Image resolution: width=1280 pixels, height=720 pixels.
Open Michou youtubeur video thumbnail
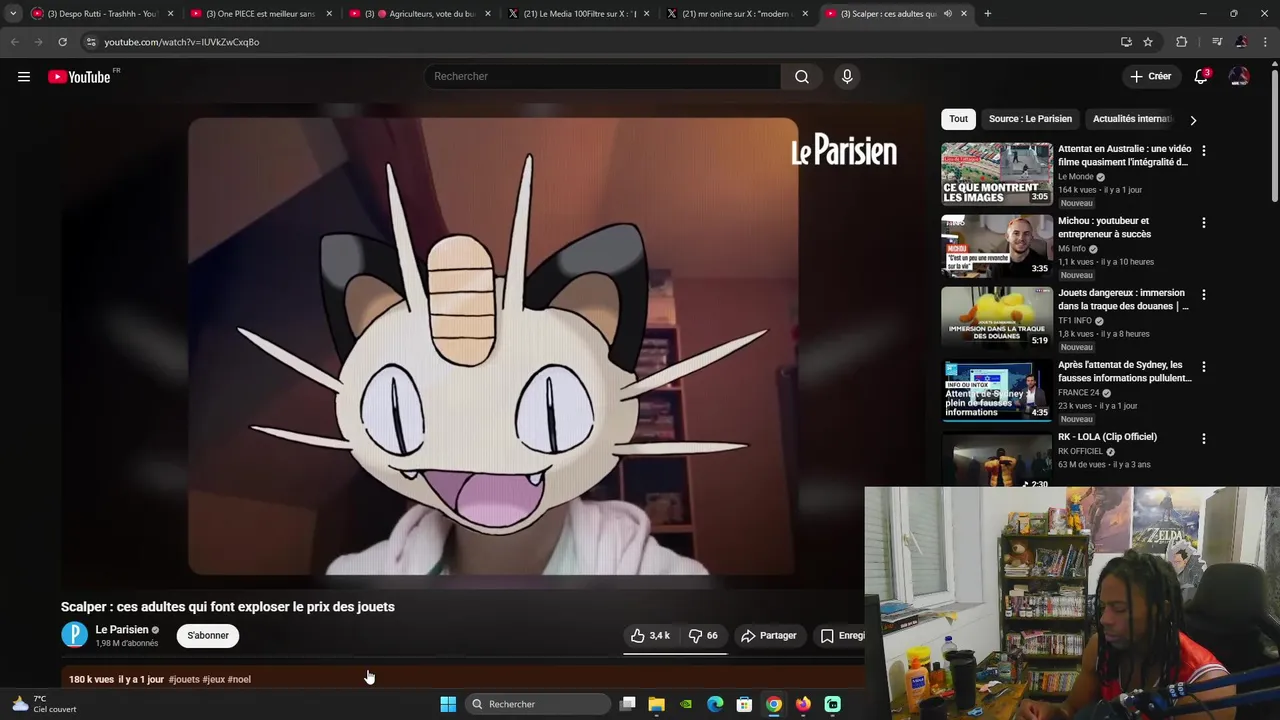997,246
